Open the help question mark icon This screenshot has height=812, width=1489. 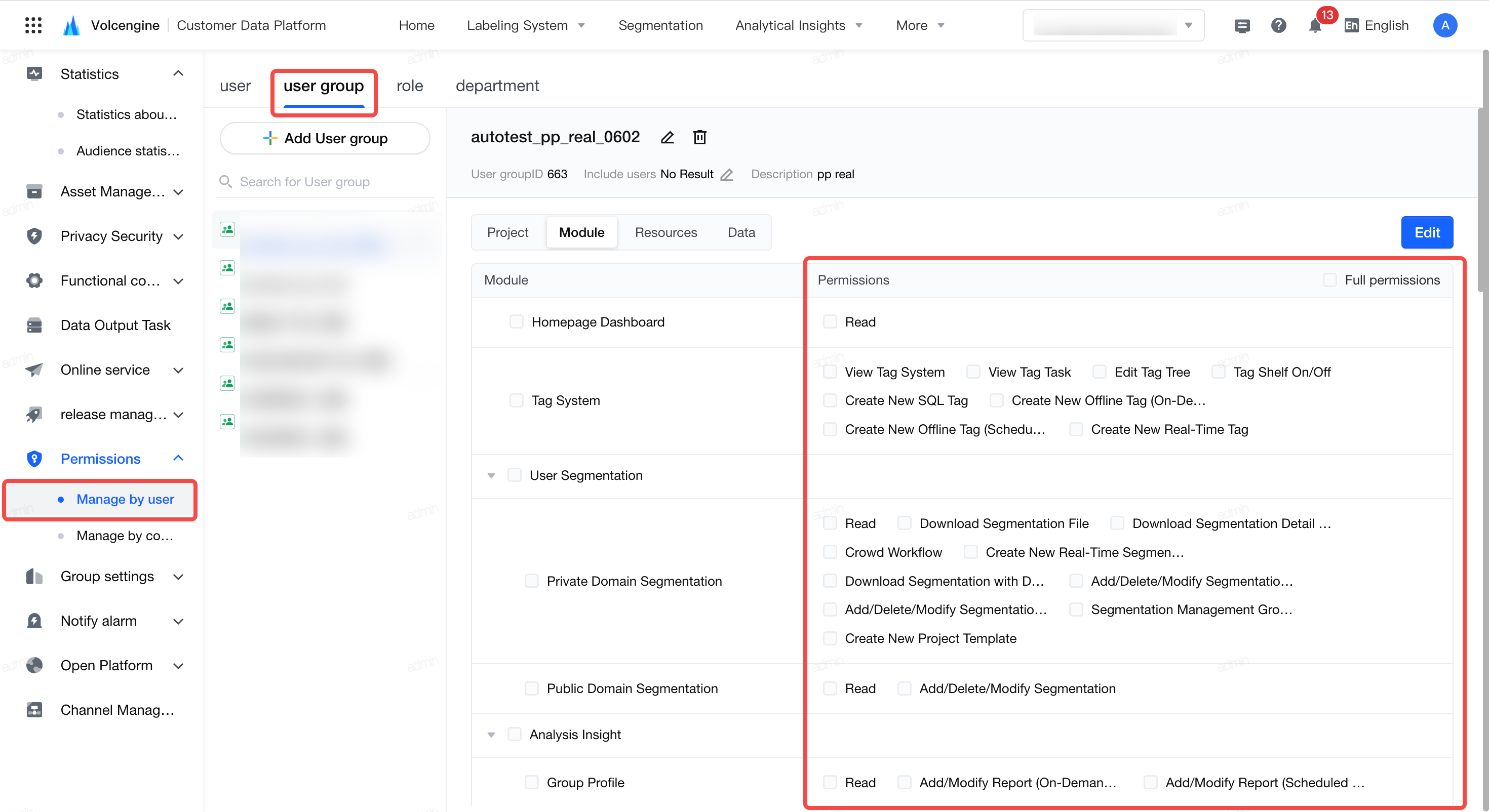(1279, 25)
